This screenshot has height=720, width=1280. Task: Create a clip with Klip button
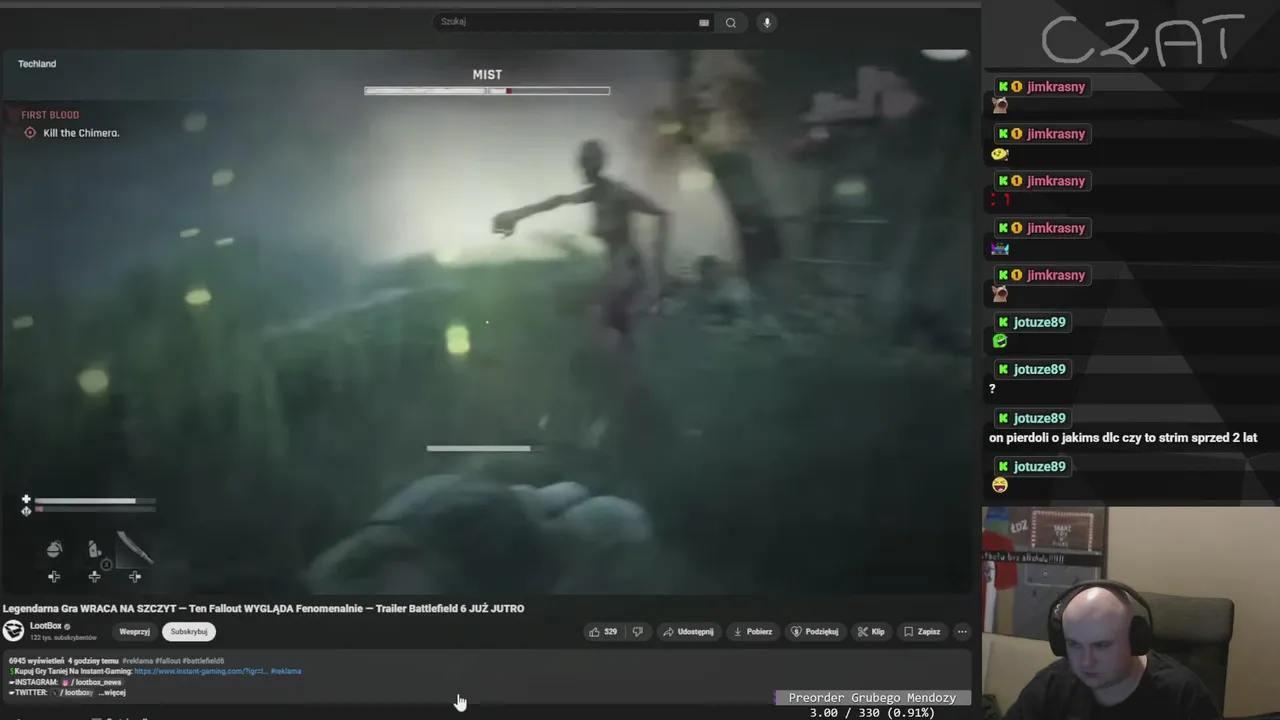point(871,632)
